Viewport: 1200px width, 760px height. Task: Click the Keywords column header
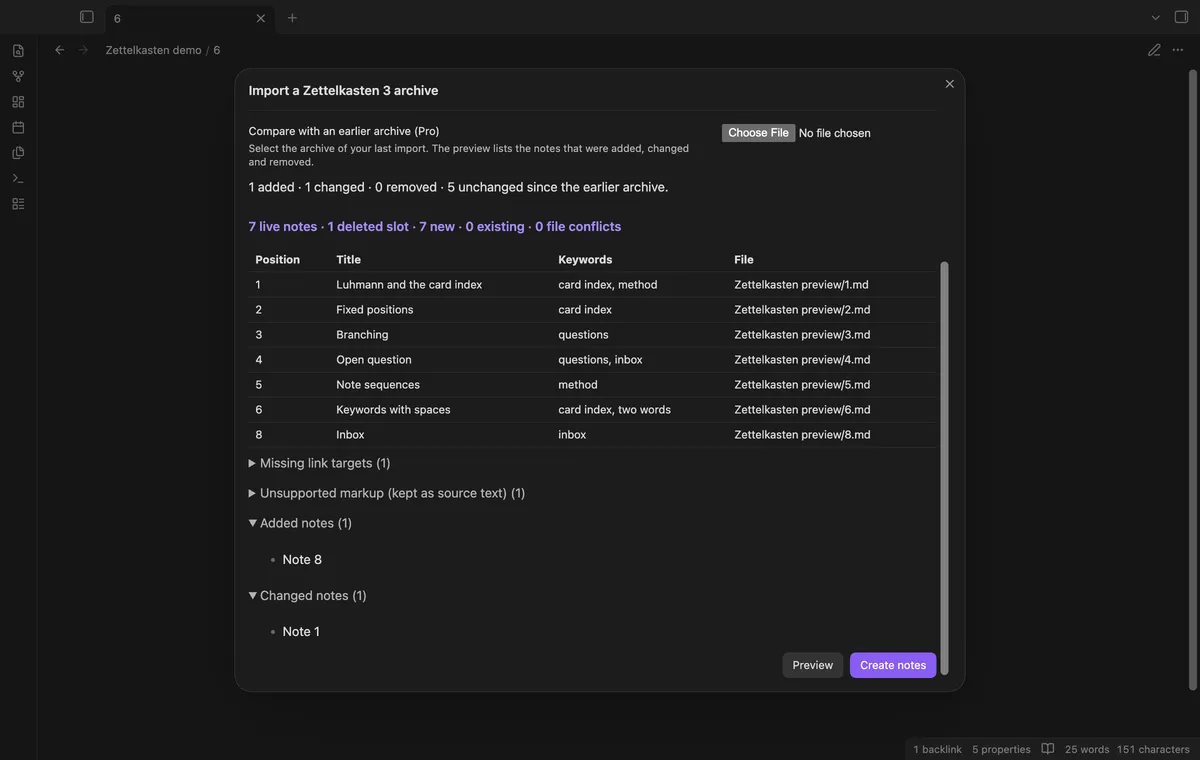tap(585, 259)
